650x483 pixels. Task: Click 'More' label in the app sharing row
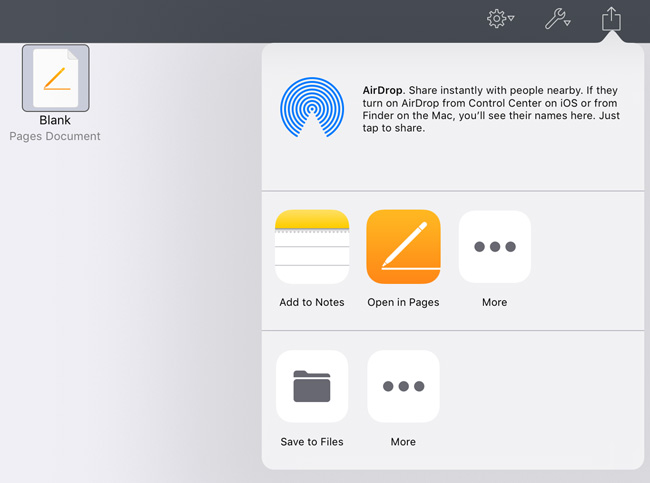click(494, 302)
